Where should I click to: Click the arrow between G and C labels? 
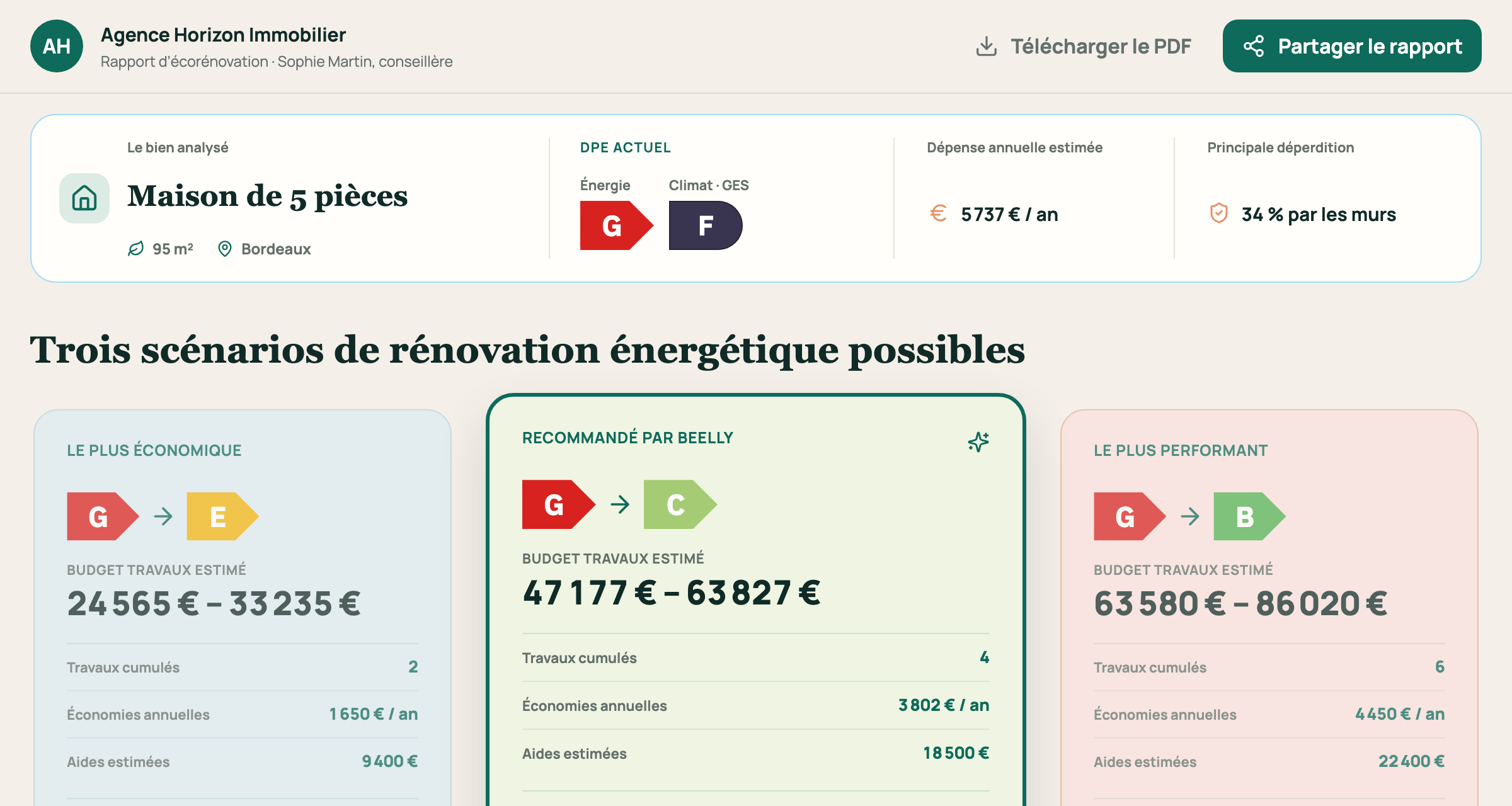tap(620, 504)
